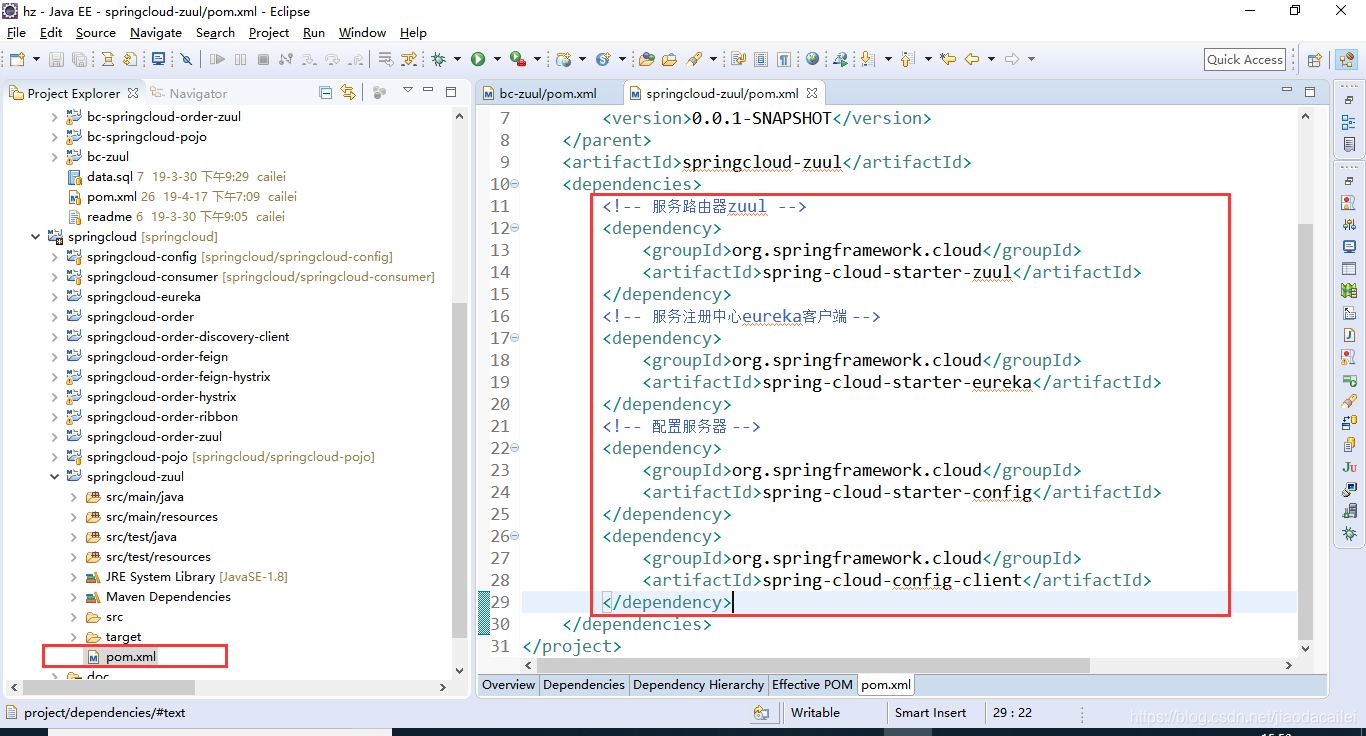
Task: Click the Open console monitor icon
Action: 158,60
